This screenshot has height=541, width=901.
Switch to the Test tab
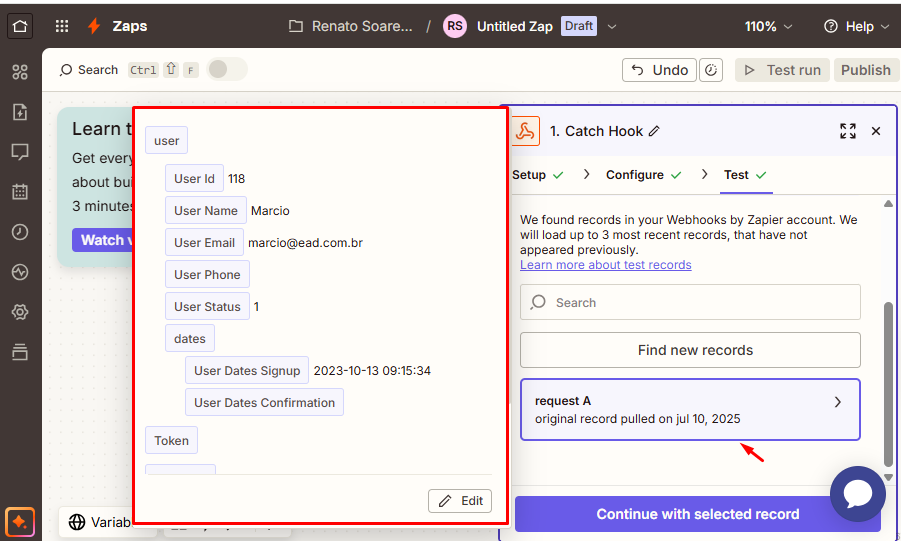(x=745, y=175)
